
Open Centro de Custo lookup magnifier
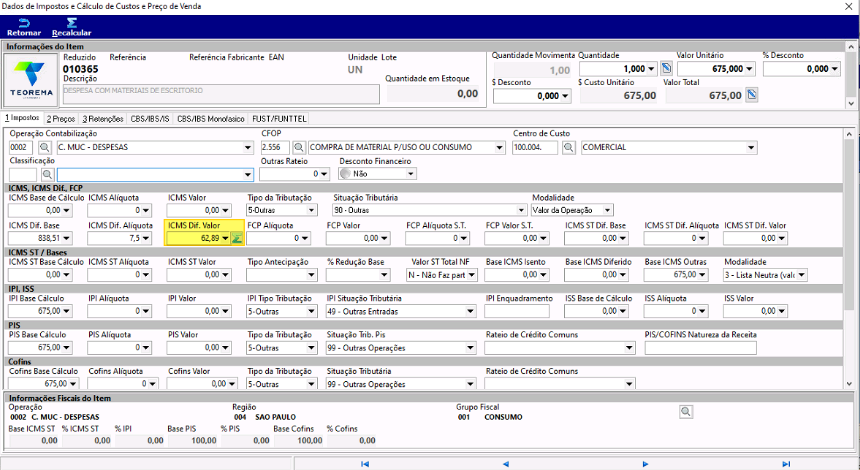pos(569,148)
